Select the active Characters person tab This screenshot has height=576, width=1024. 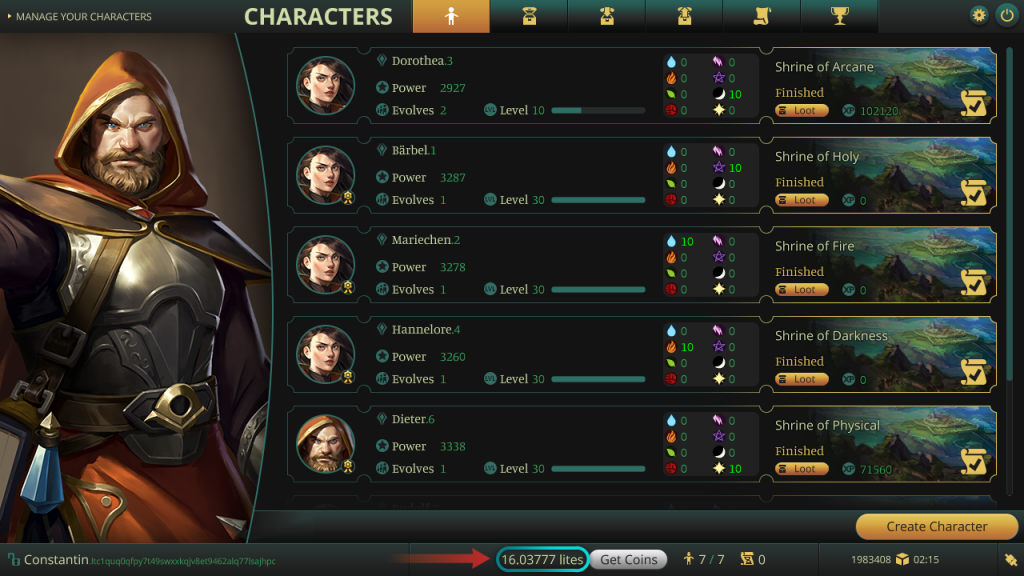[x=451, y=16]
